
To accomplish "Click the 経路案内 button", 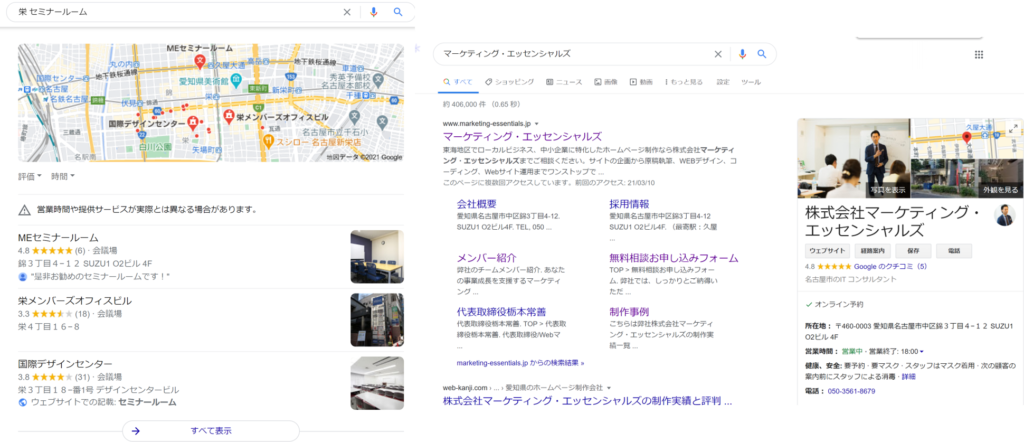I will [873, 251].
